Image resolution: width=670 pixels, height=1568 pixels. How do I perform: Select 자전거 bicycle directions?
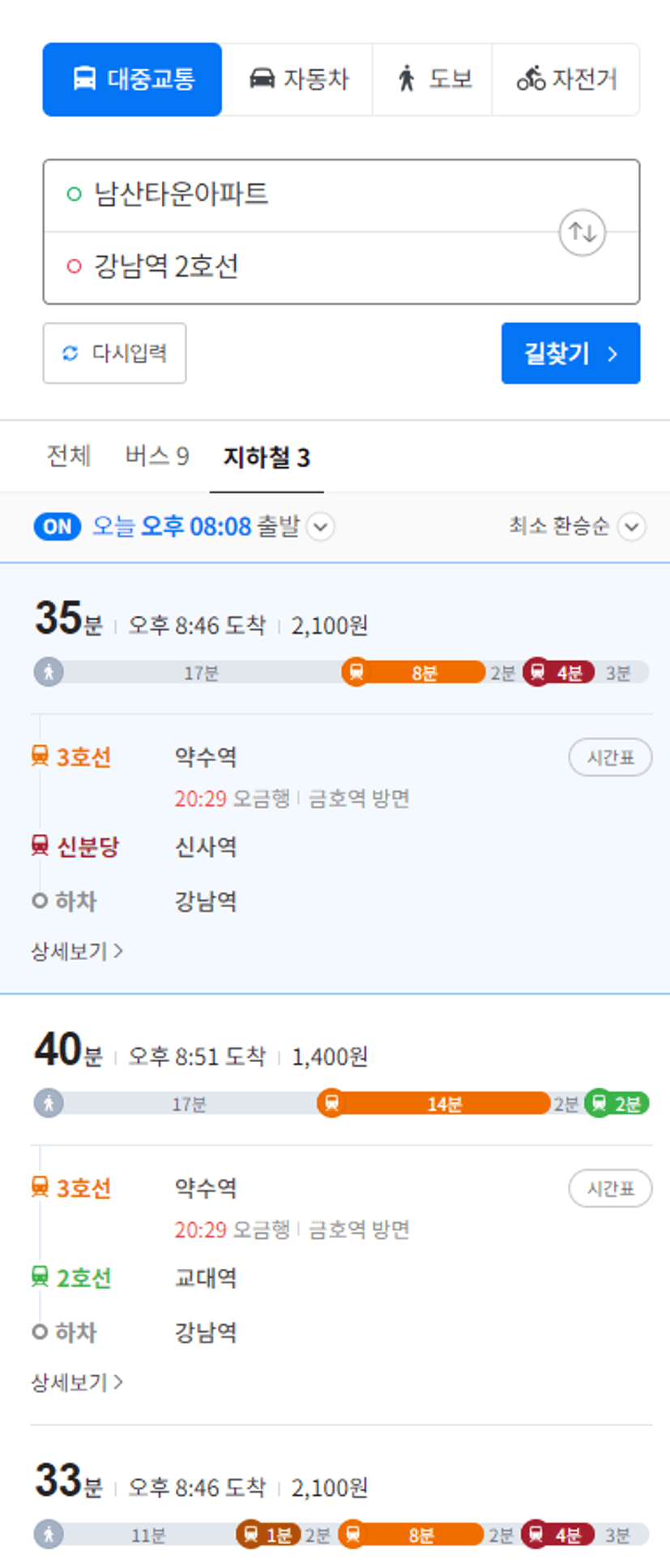pyautogui.click(x=565, y=79)
